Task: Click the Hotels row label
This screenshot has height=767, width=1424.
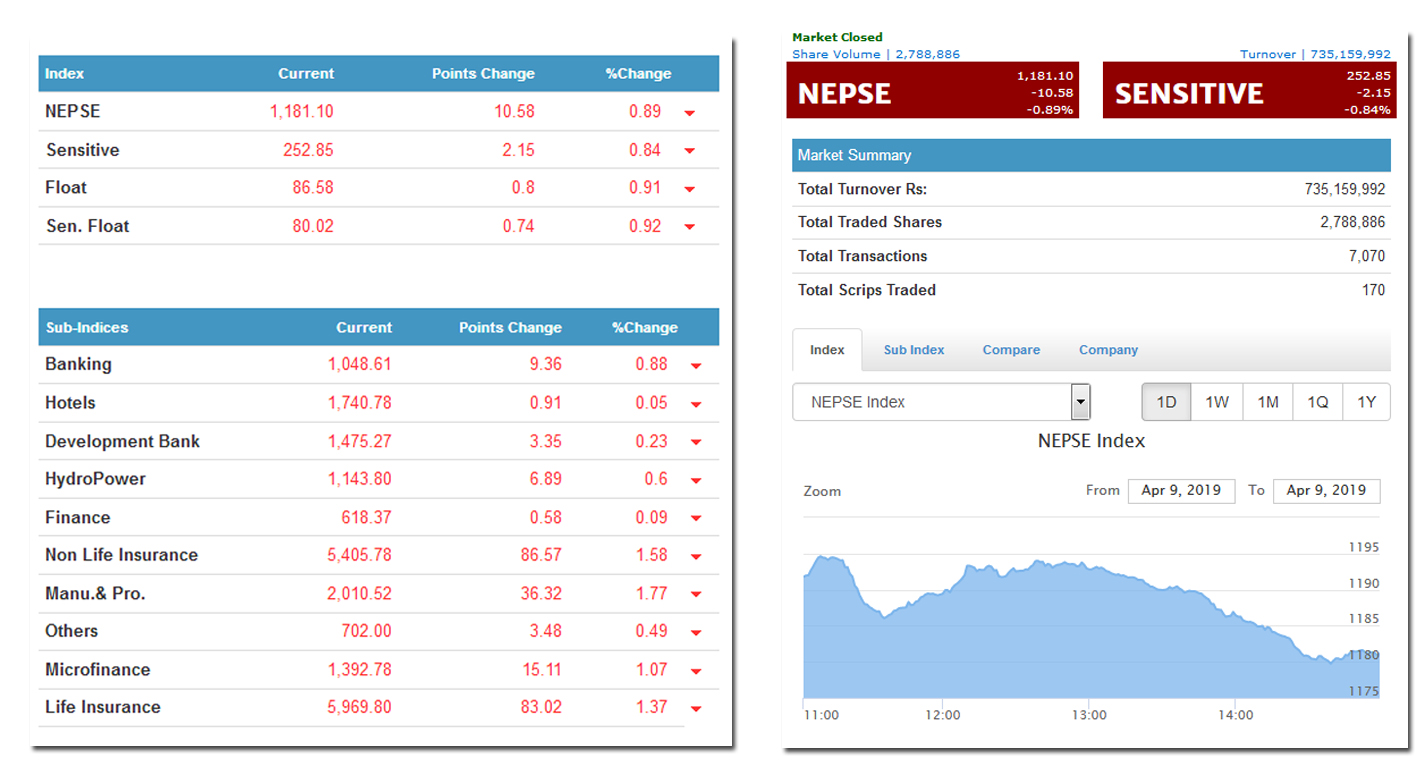Action: tap(70, 403)
